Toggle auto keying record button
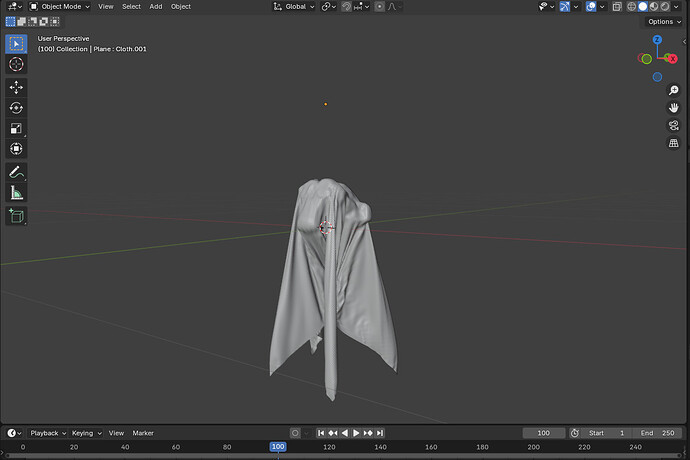Screen dimensions: 690x460 click(295, 433)
